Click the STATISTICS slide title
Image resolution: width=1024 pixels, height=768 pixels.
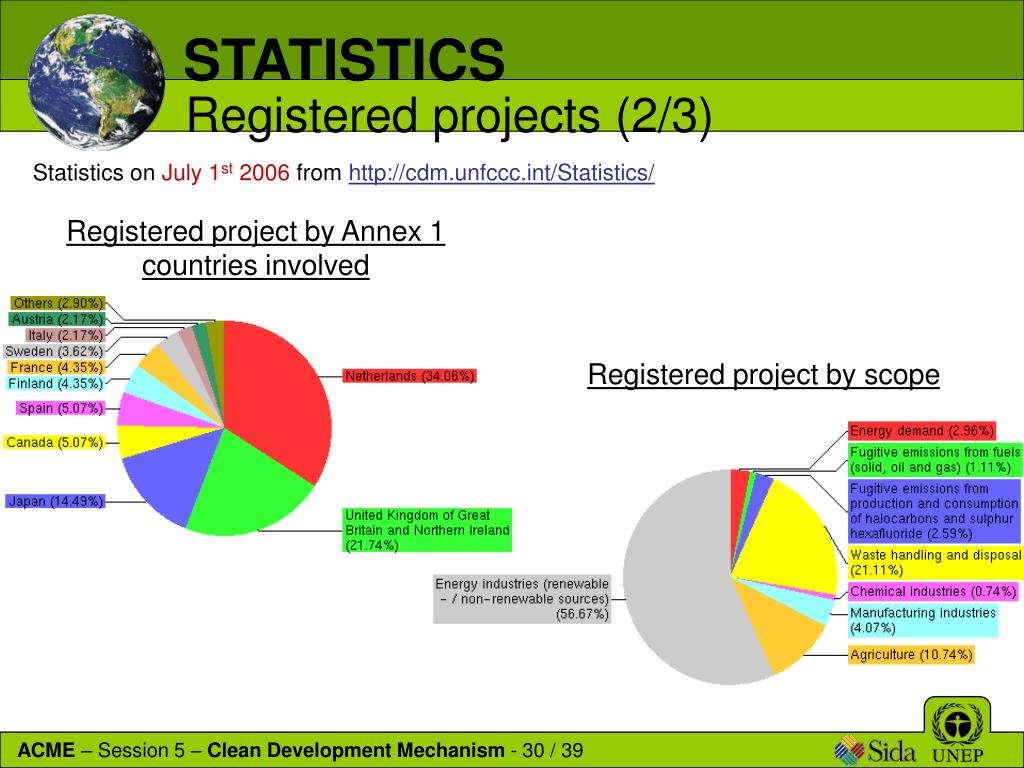(344, 59)
